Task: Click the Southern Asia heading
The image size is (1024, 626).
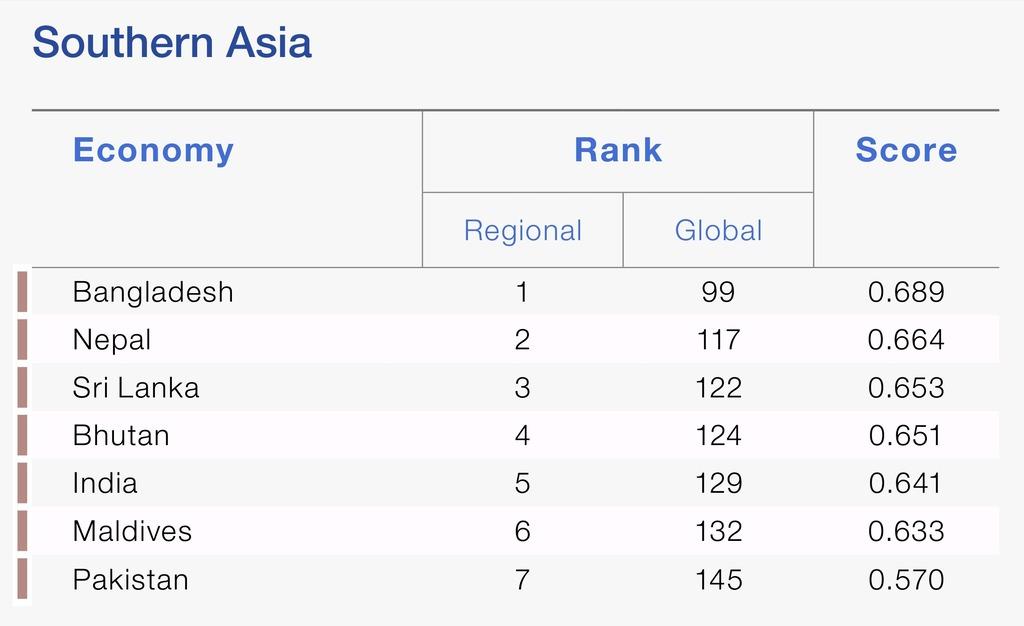Action: point(172,42)
